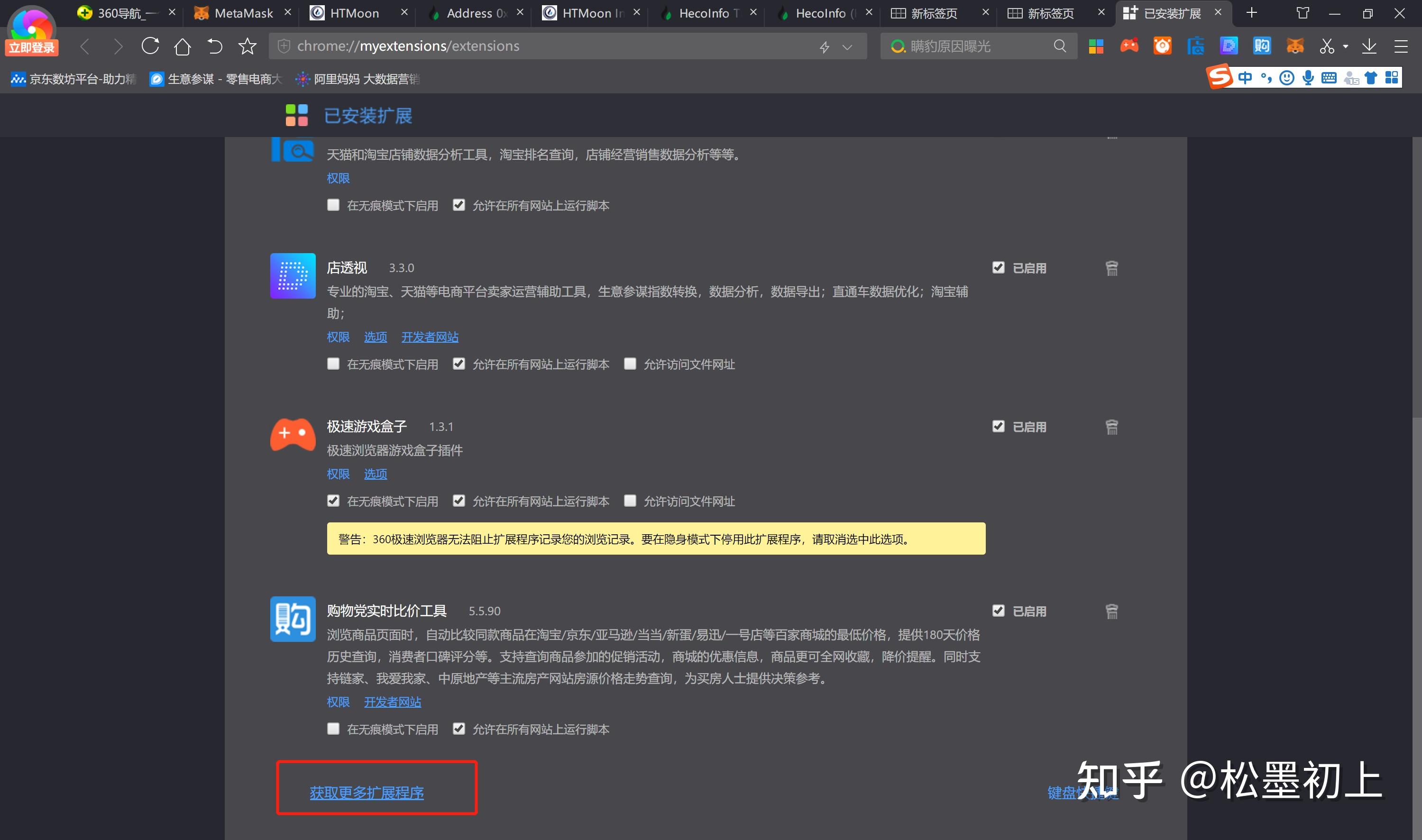Expand the screenshot tool dropdown arrow

pos(1346,47)
